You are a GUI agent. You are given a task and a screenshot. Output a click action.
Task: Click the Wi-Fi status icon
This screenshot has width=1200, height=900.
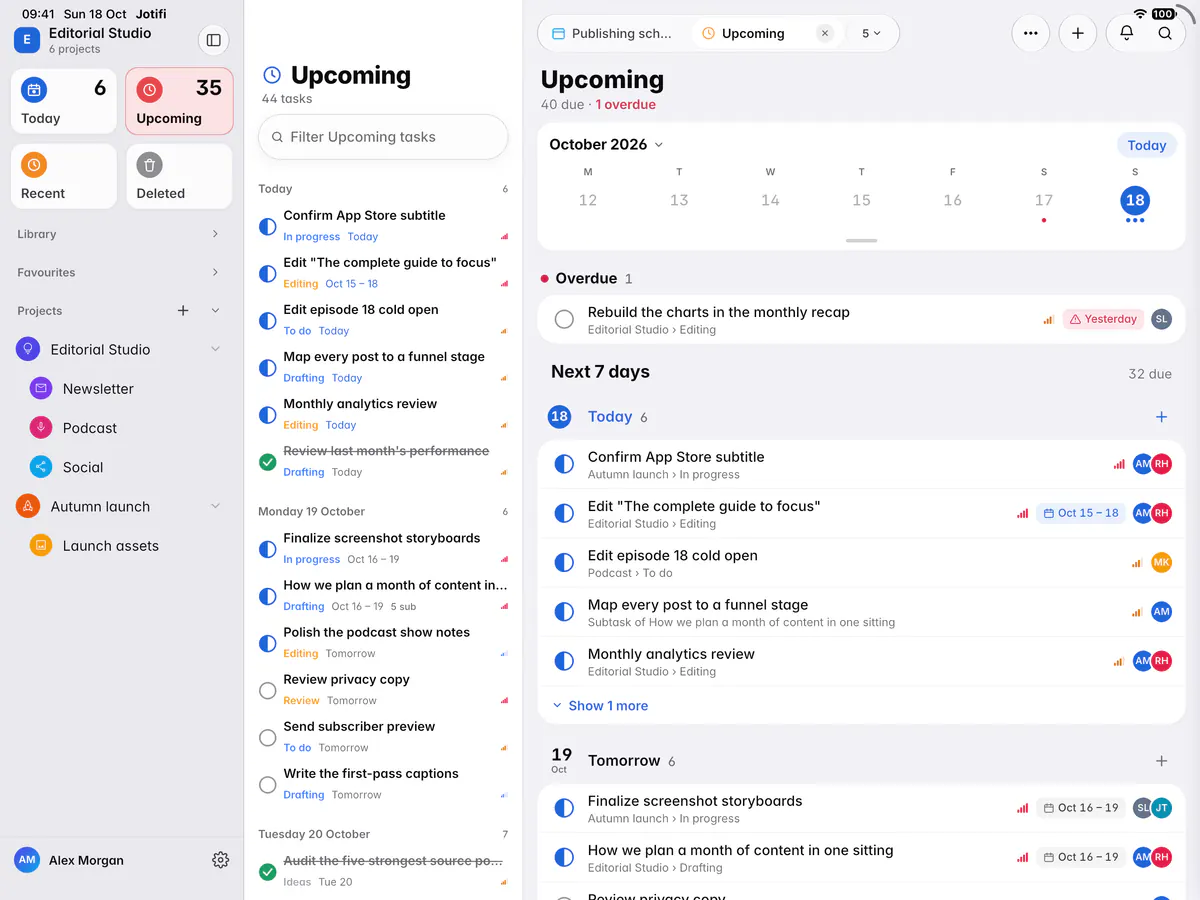click(x=1140, y=14)
